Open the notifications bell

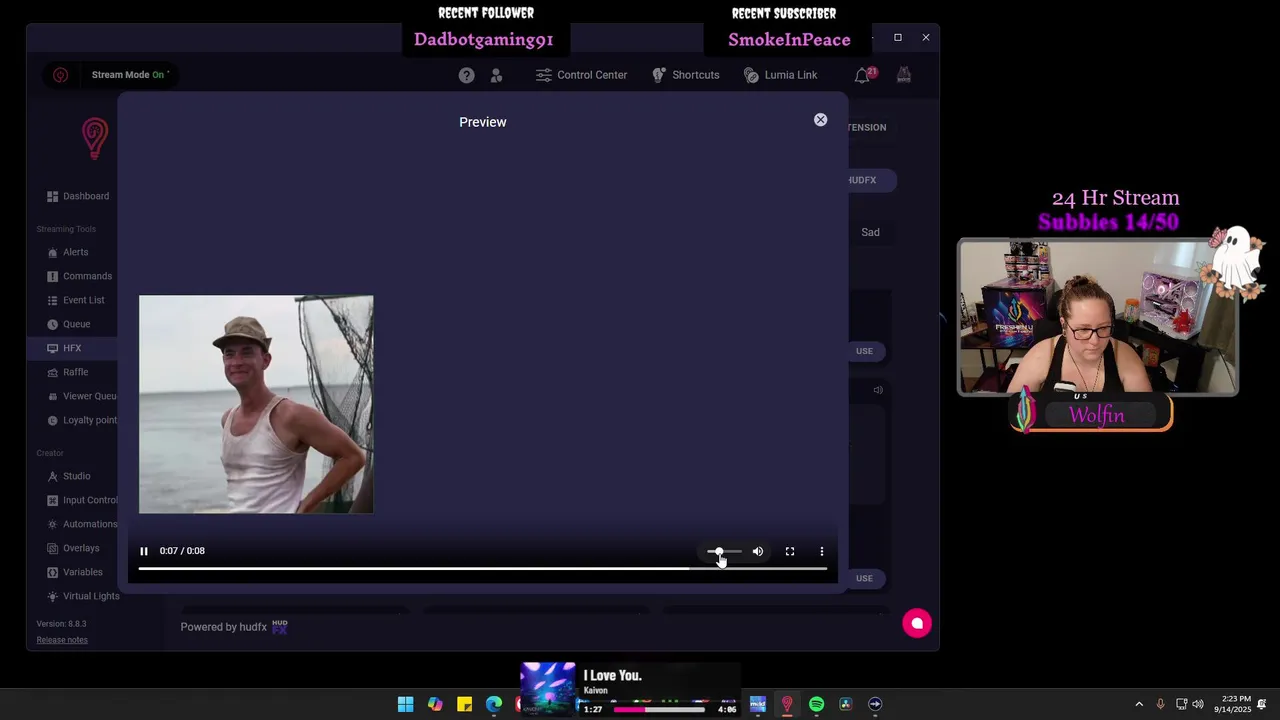click(862, 75)
